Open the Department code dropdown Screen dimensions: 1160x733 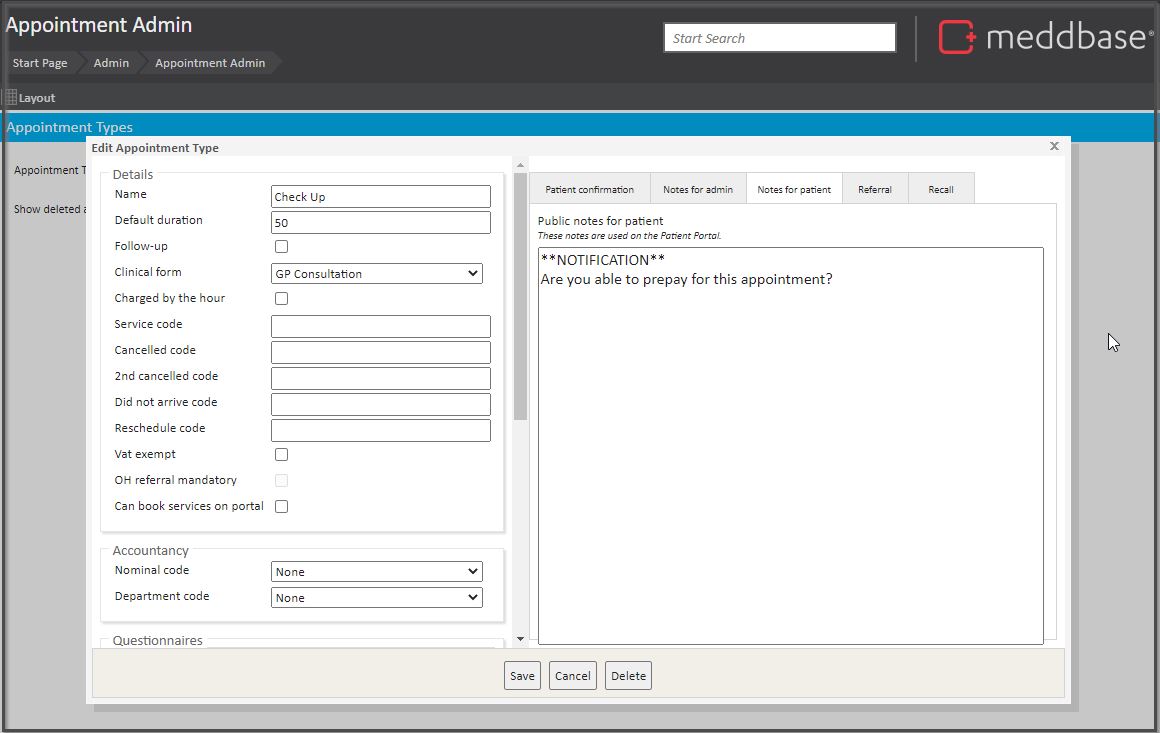tap(377, 598)
